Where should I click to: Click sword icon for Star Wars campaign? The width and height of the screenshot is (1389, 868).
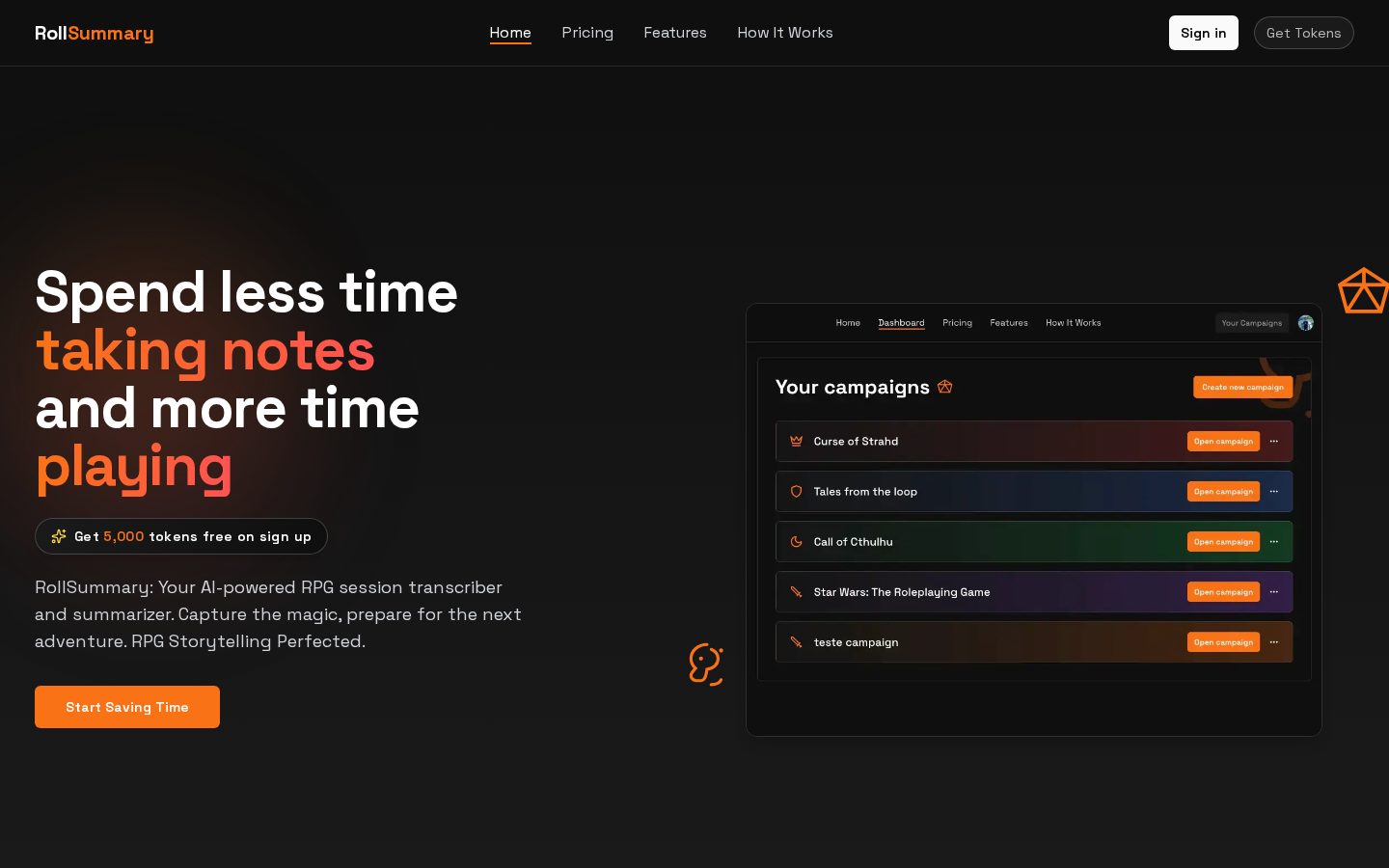(796, 592)
